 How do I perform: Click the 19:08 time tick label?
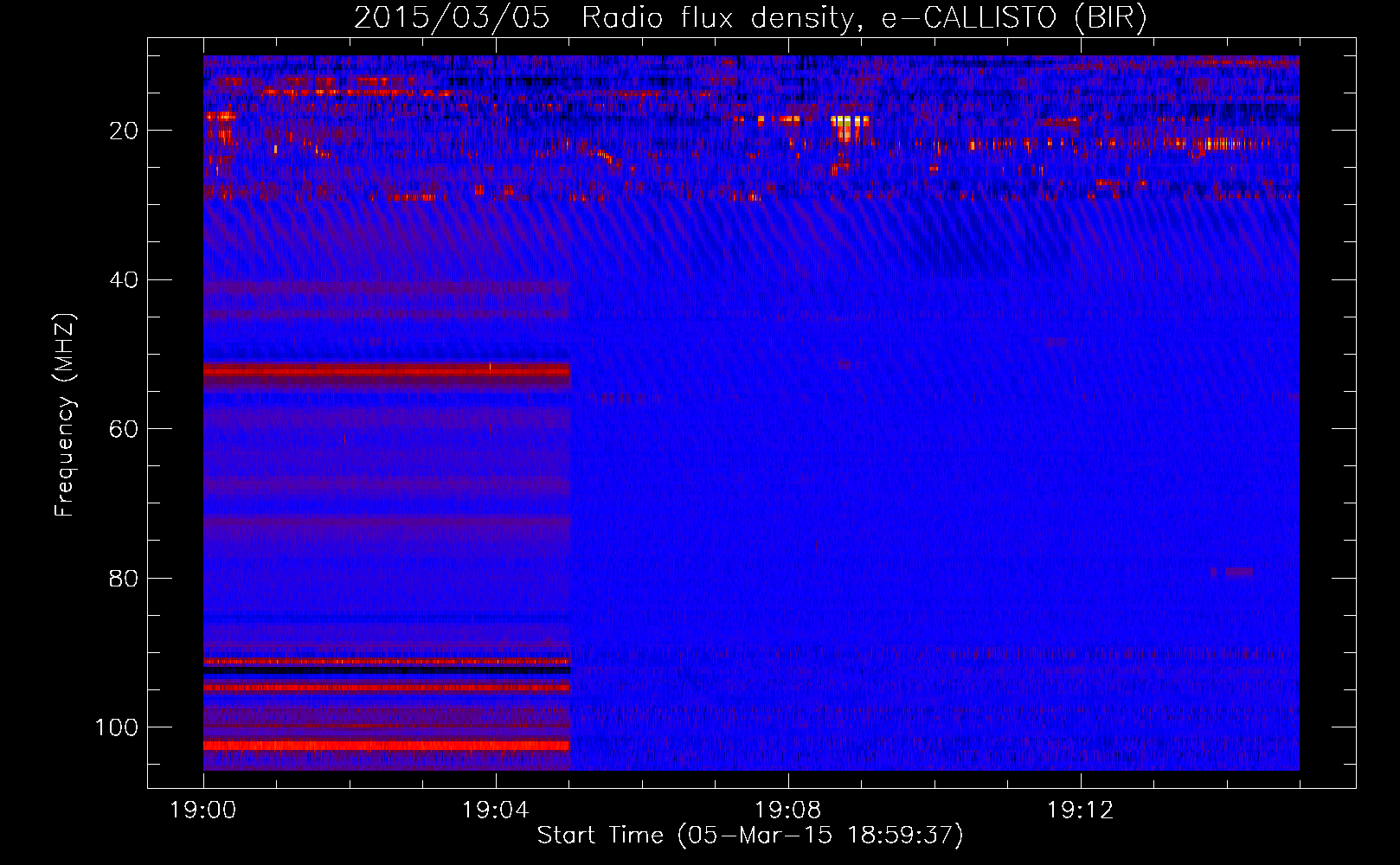[787, 811]
